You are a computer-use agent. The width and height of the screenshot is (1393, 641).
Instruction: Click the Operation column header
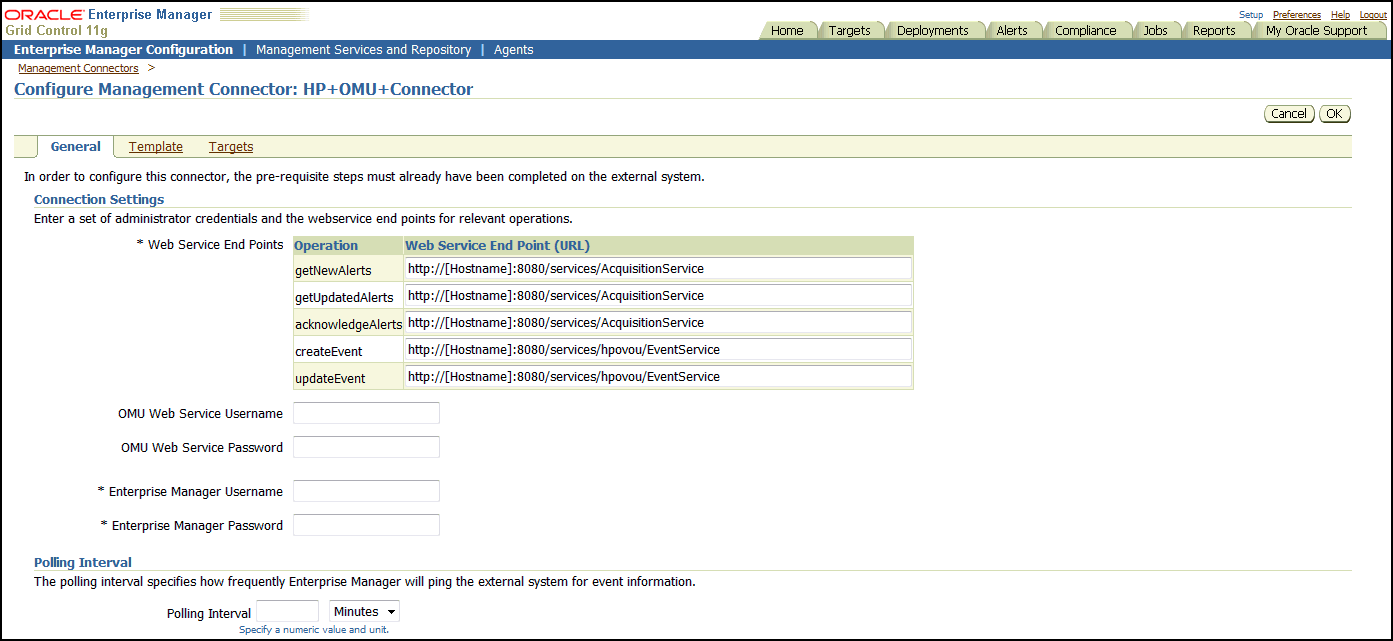(x=326, y=246)
